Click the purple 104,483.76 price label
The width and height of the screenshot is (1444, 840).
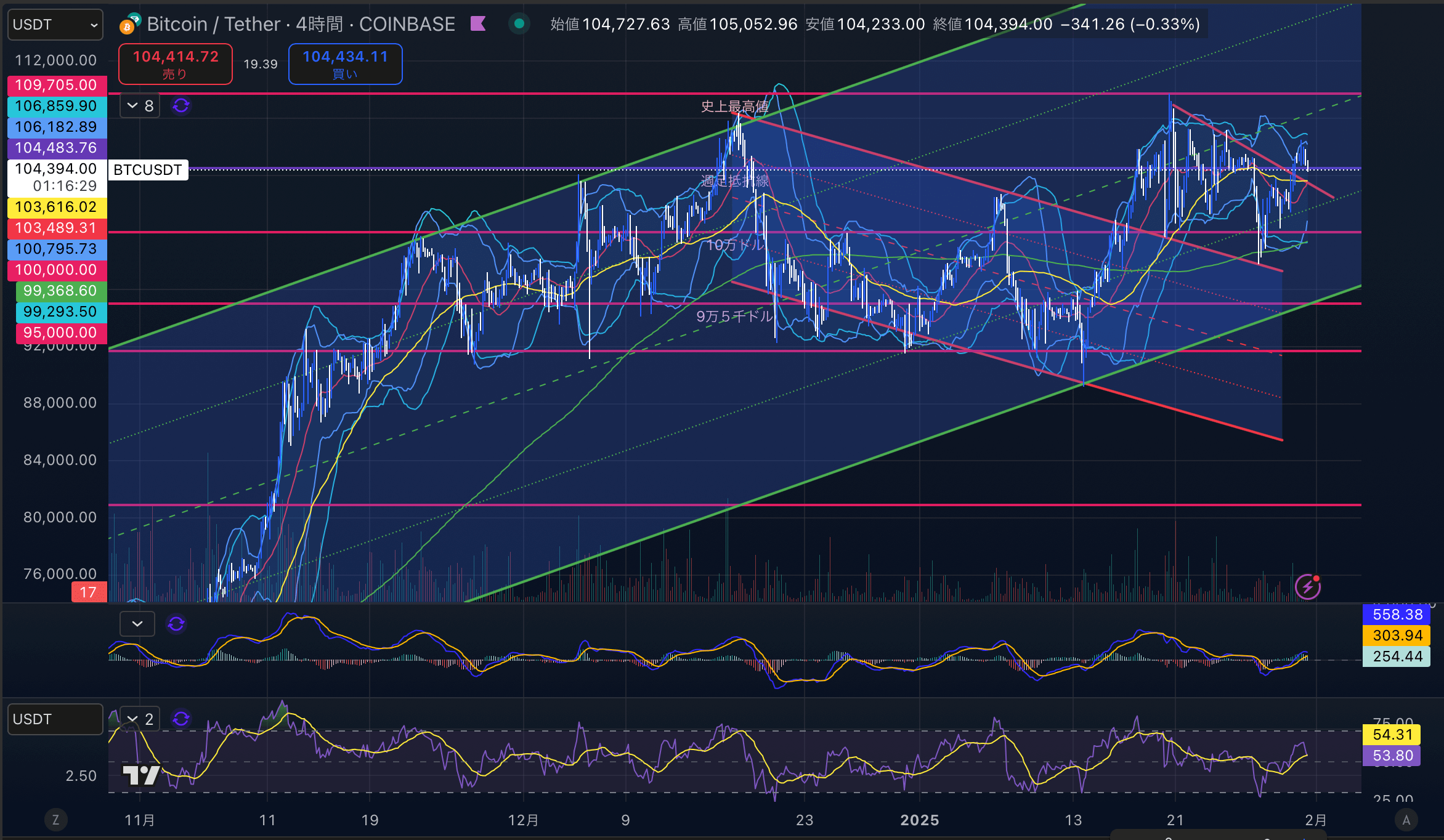pyautogui.click(x=57, y=148)
